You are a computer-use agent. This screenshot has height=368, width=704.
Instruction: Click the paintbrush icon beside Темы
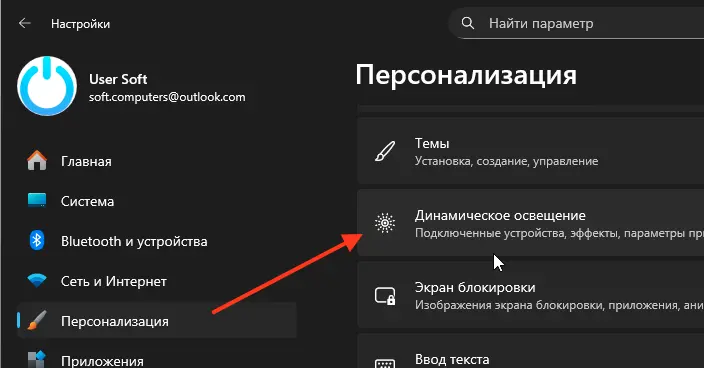point(385,151)
